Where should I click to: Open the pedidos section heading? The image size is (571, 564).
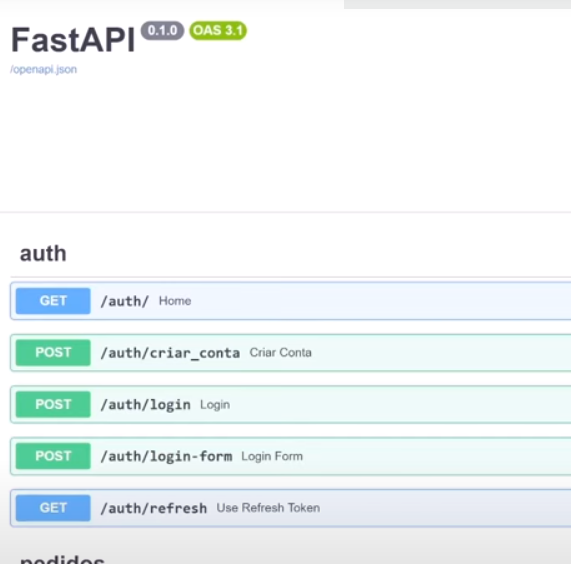62,559
